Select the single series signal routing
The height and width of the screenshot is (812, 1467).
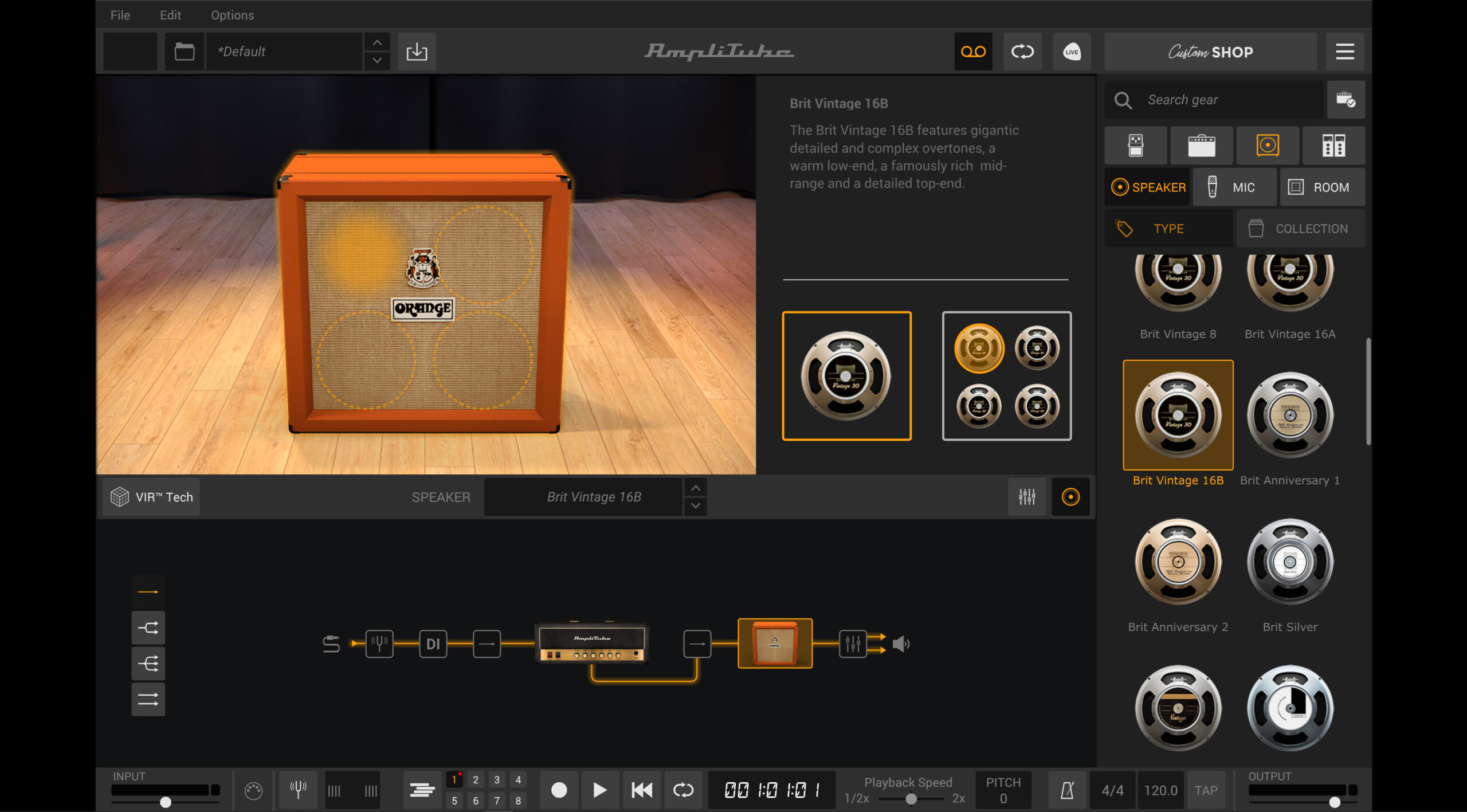point(148,592)
